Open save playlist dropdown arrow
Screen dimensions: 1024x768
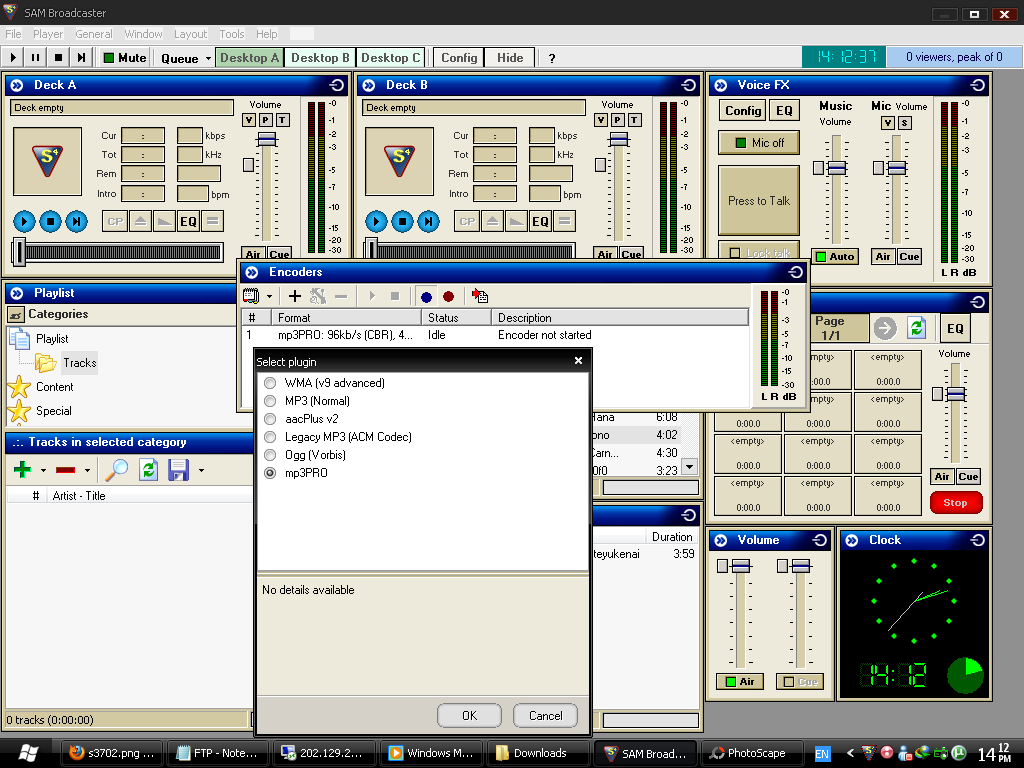coord(201,470)
